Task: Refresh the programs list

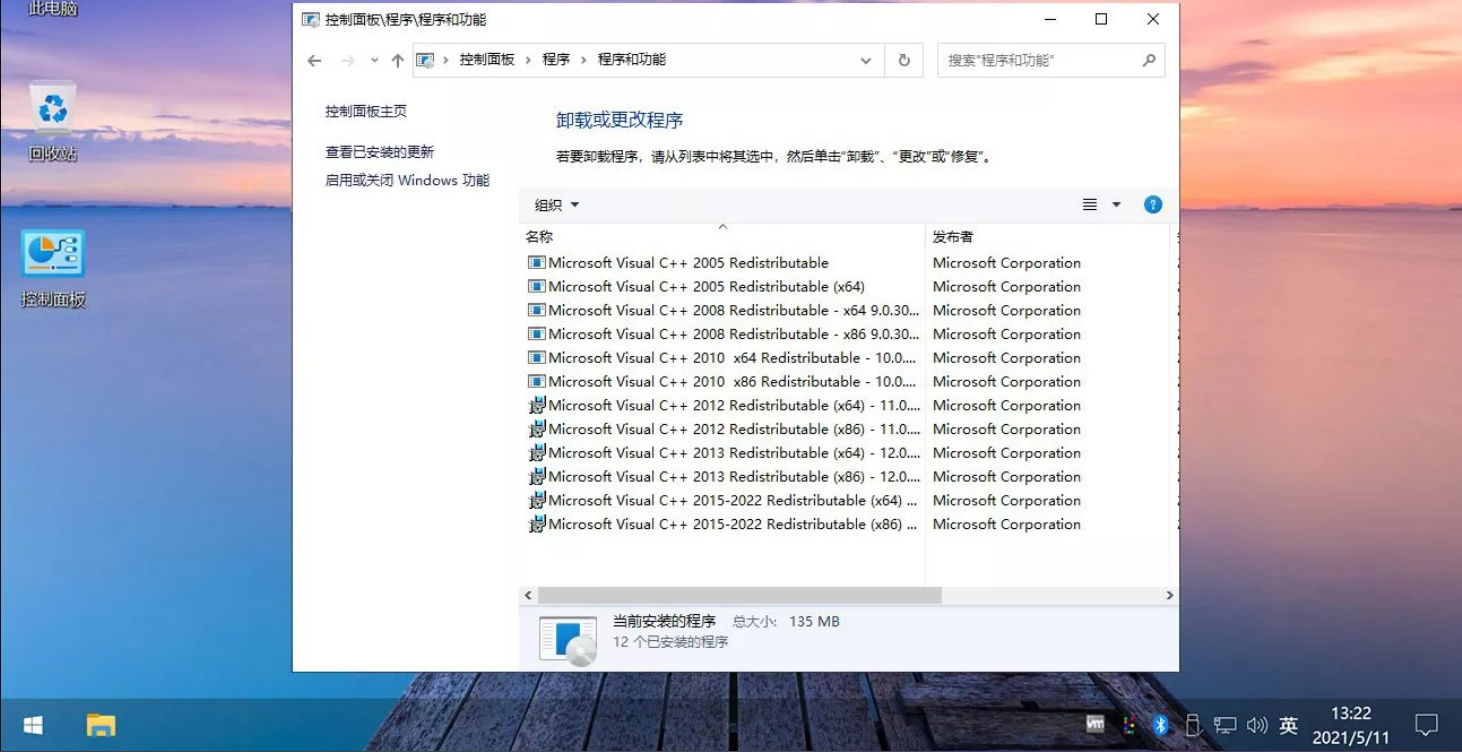Action: click(904, 60)
